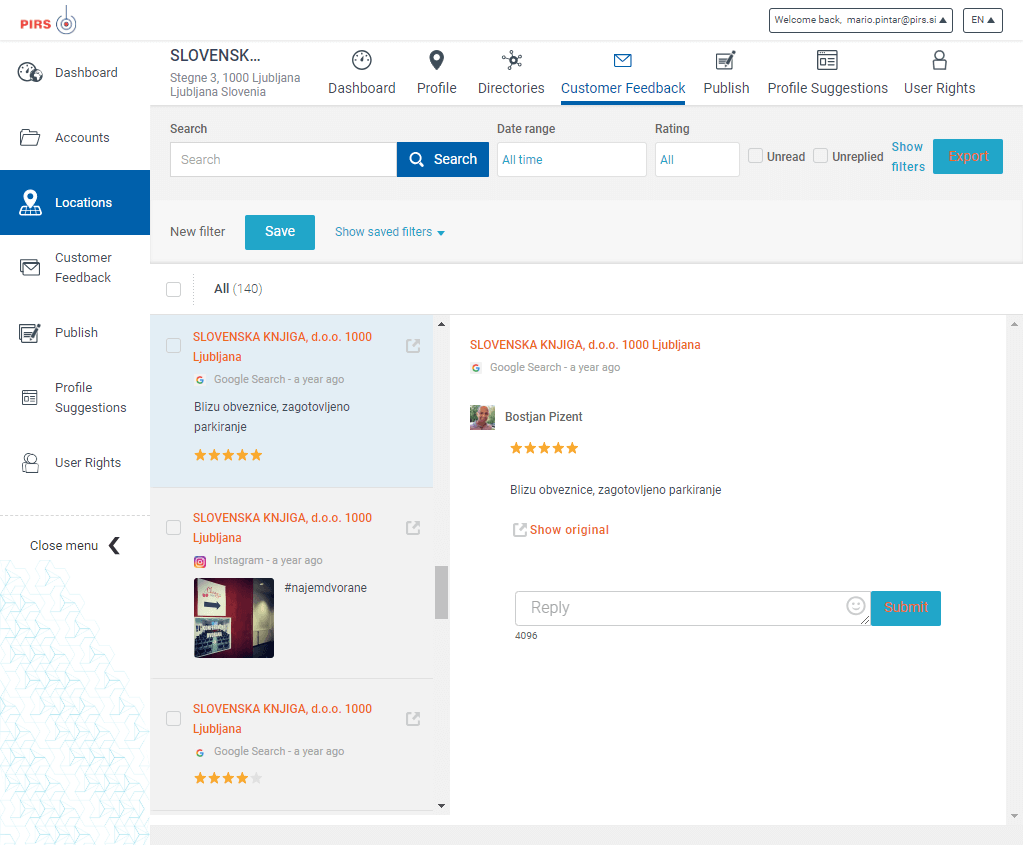
Task: Tick the select All reviews checkbox
Action: [x=174, y=290]
